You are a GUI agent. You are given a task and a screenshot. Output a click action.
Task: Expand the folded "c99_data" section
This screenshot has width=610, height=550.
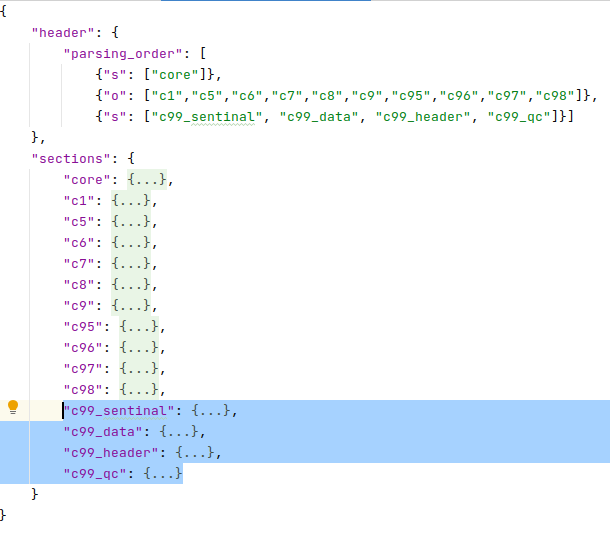(x=179, y=432)
